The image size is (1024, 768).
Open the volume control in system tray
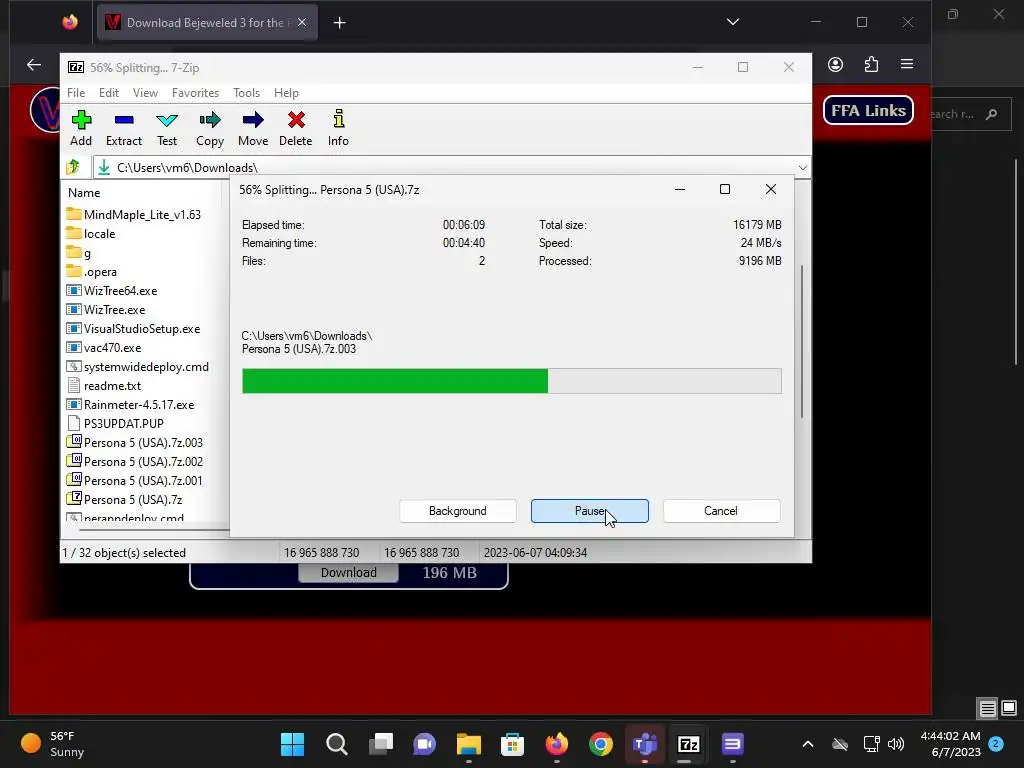point(896,744)
